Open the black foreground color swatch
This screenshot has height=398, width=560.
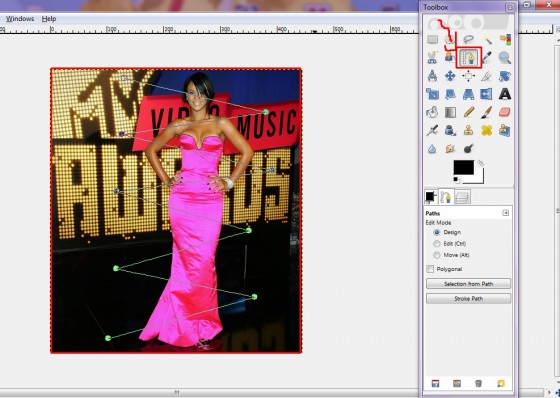pyautogui.click(x=464, y=168)
